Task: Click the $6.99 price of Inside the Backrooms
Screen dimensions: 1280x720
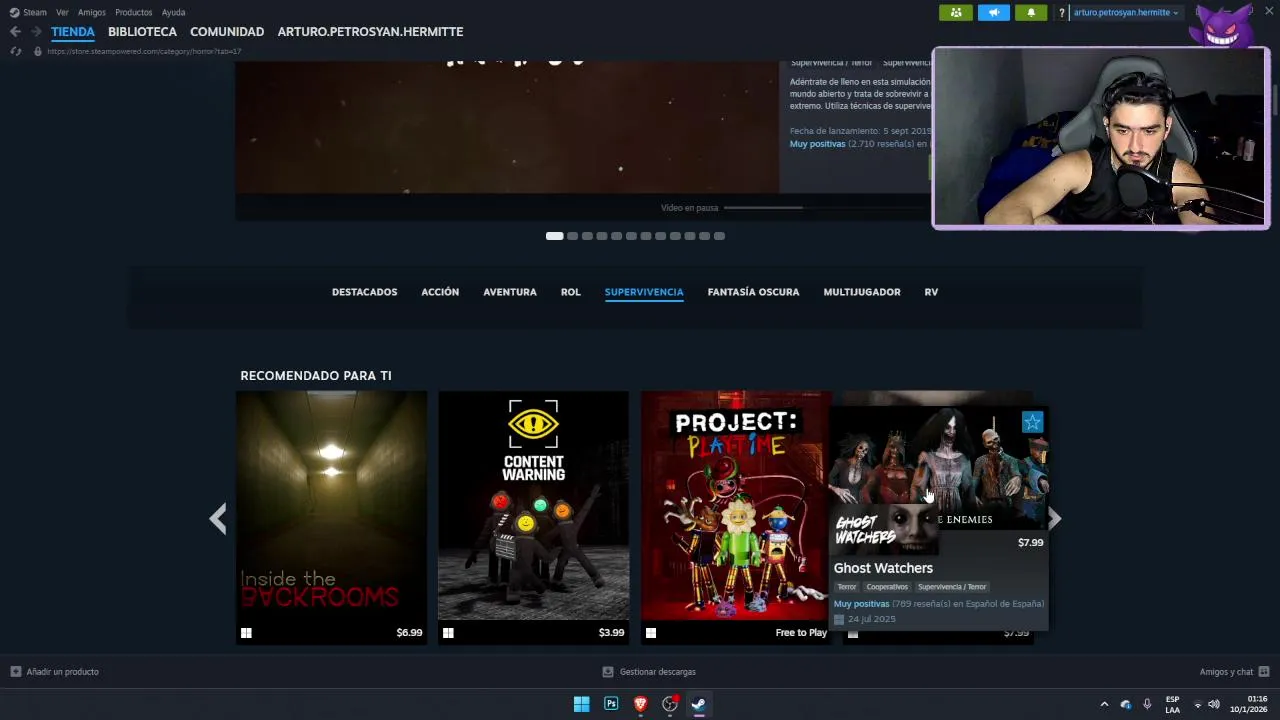Action: pos(409,633)
